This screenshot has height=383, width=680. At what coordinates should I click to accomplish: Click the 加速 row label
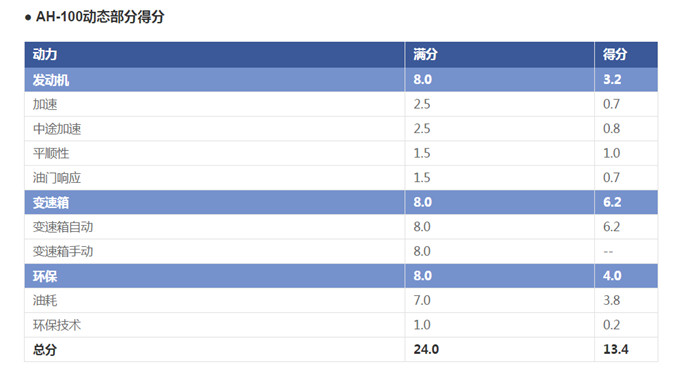point(45,104)
